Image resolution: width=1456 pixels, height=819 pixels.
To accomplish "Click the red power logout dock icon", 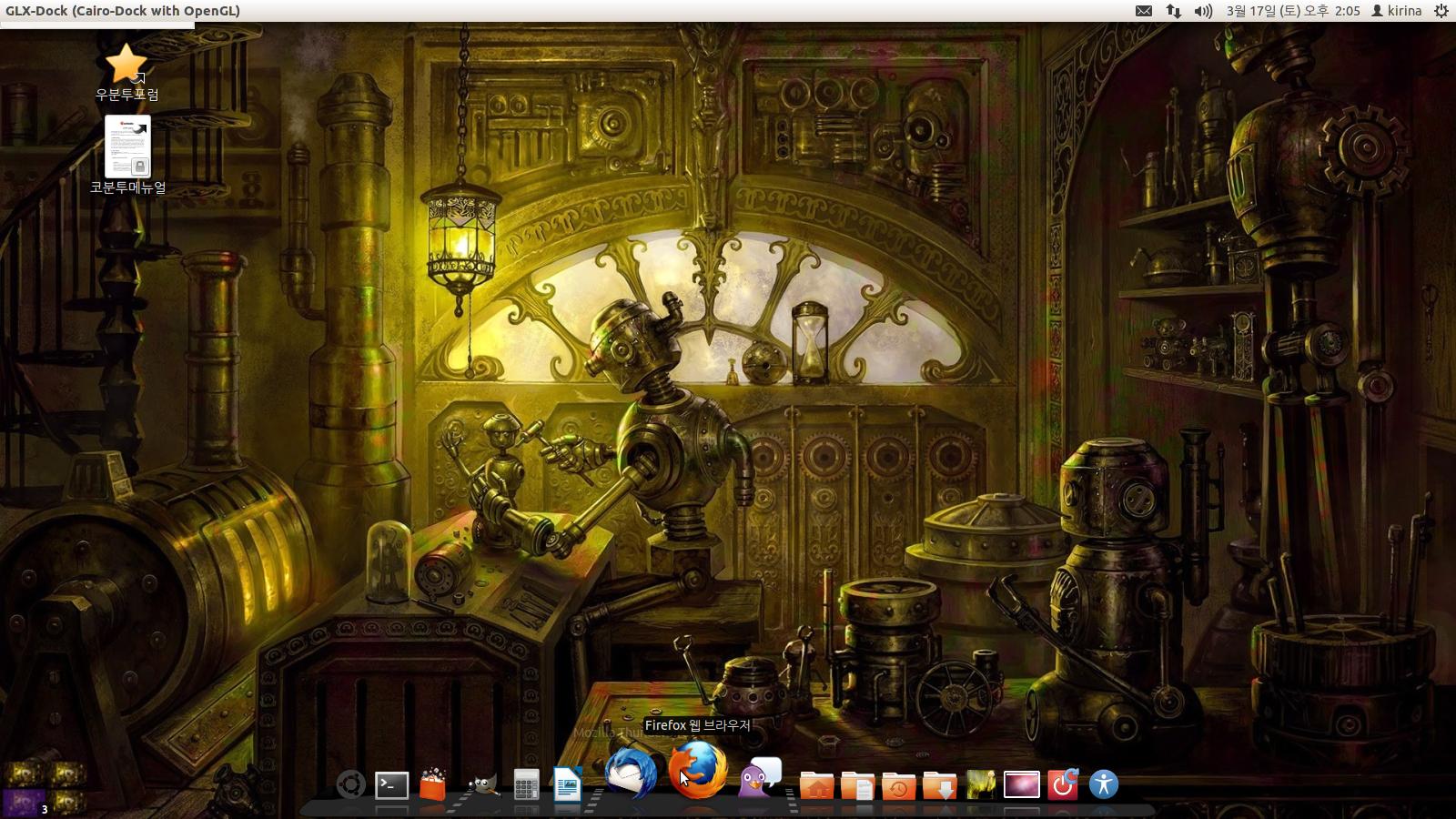I will tap(1063, 784).
